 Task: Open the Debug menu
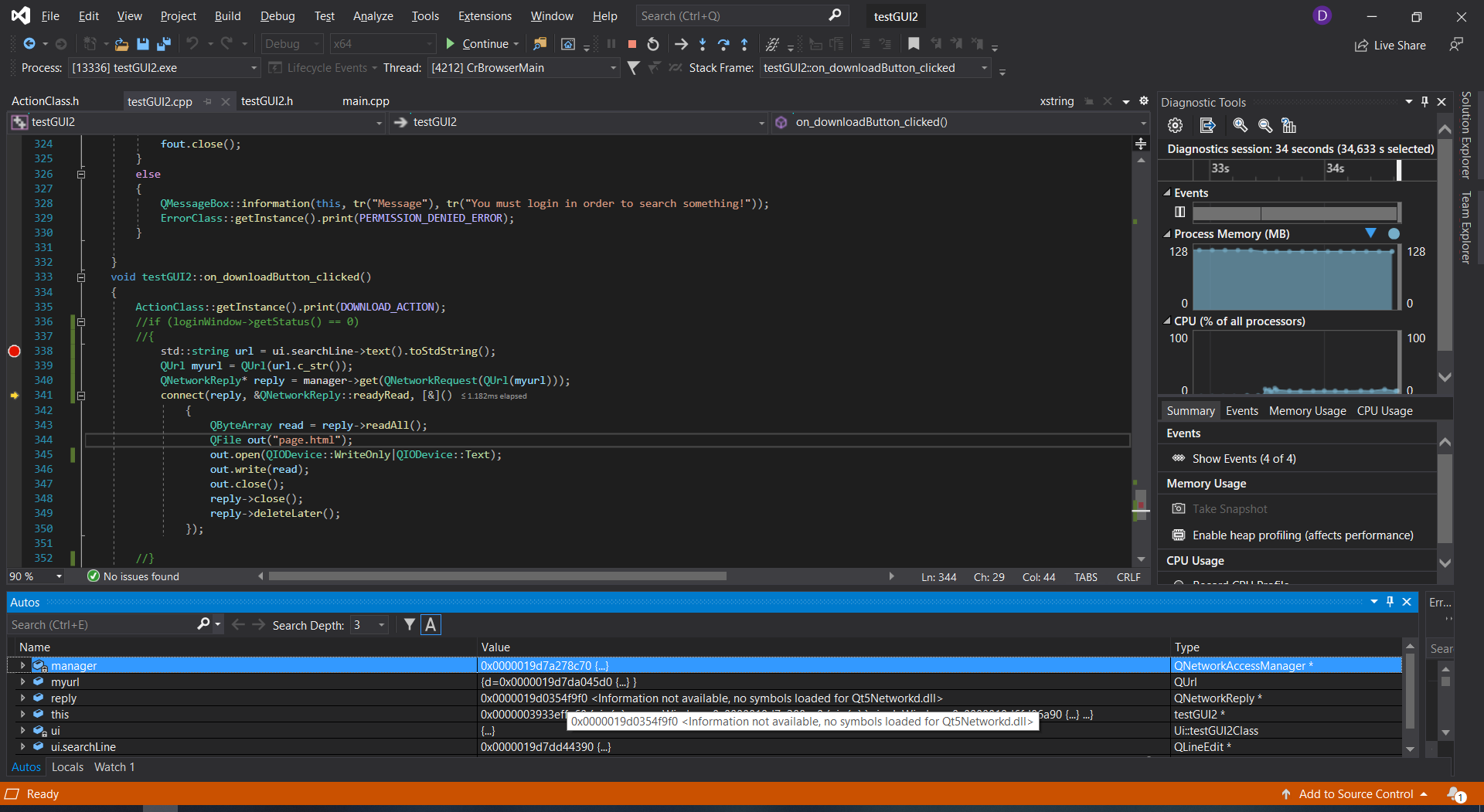277,16
